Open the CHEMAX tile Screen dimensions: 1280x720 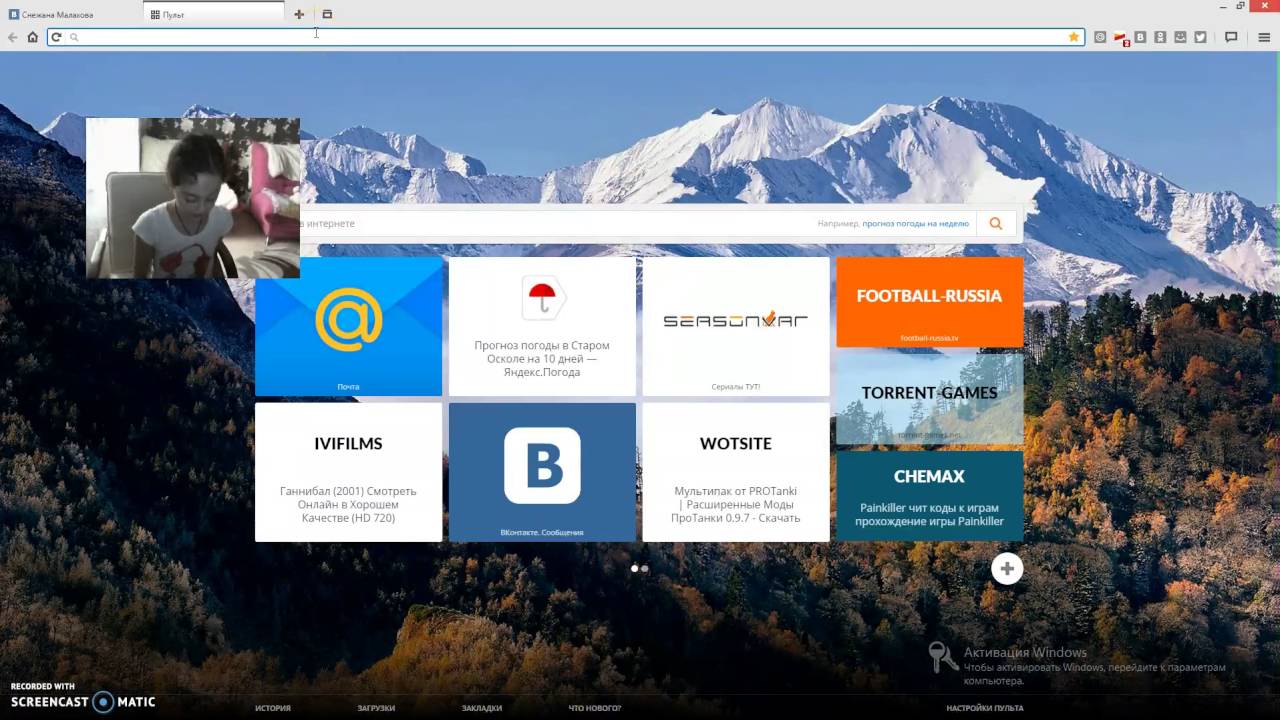pyautogui.click(x=929, y=496)
